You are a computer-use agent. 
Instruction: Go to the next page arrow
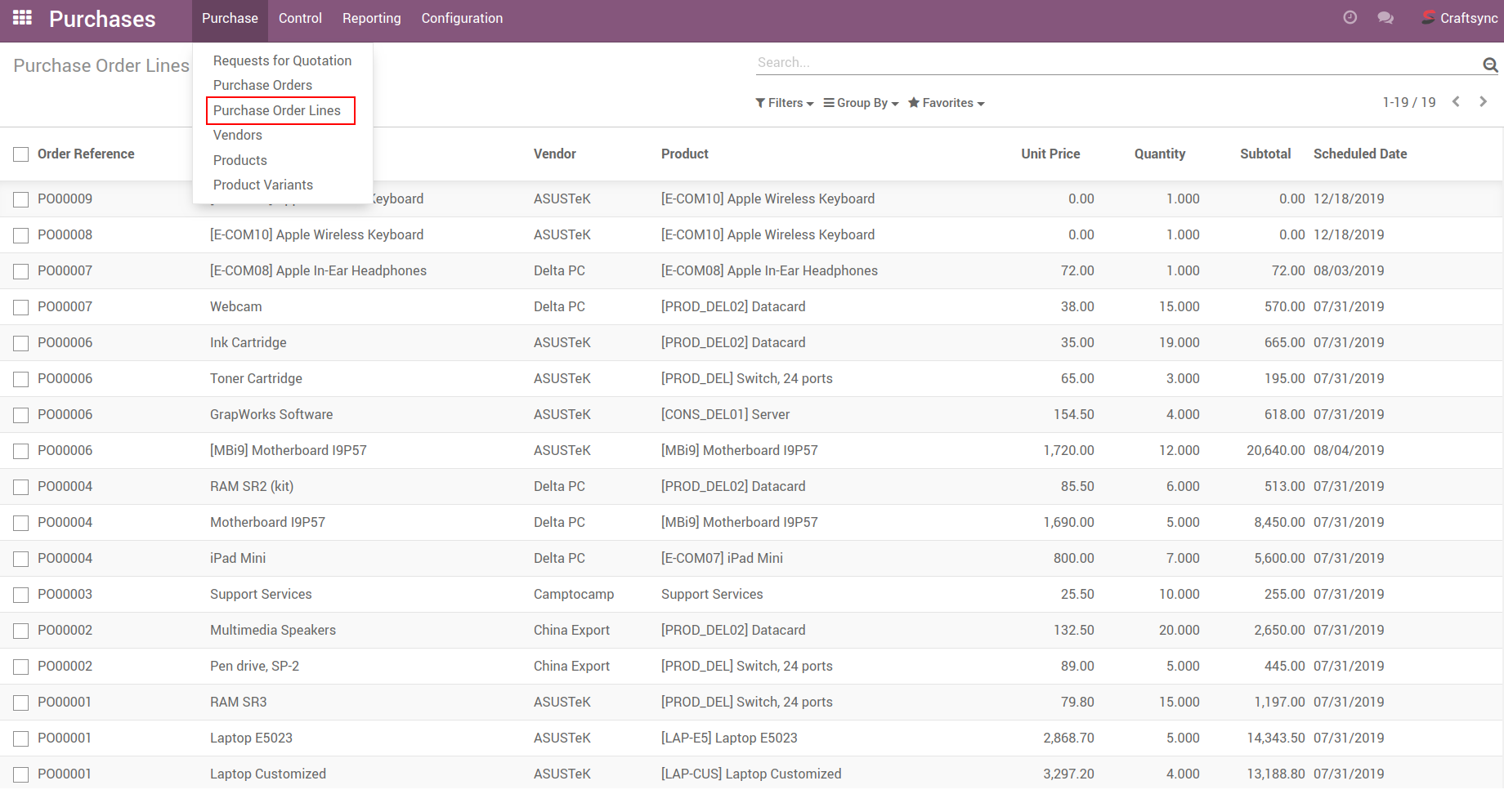[x=1483, y=102]
